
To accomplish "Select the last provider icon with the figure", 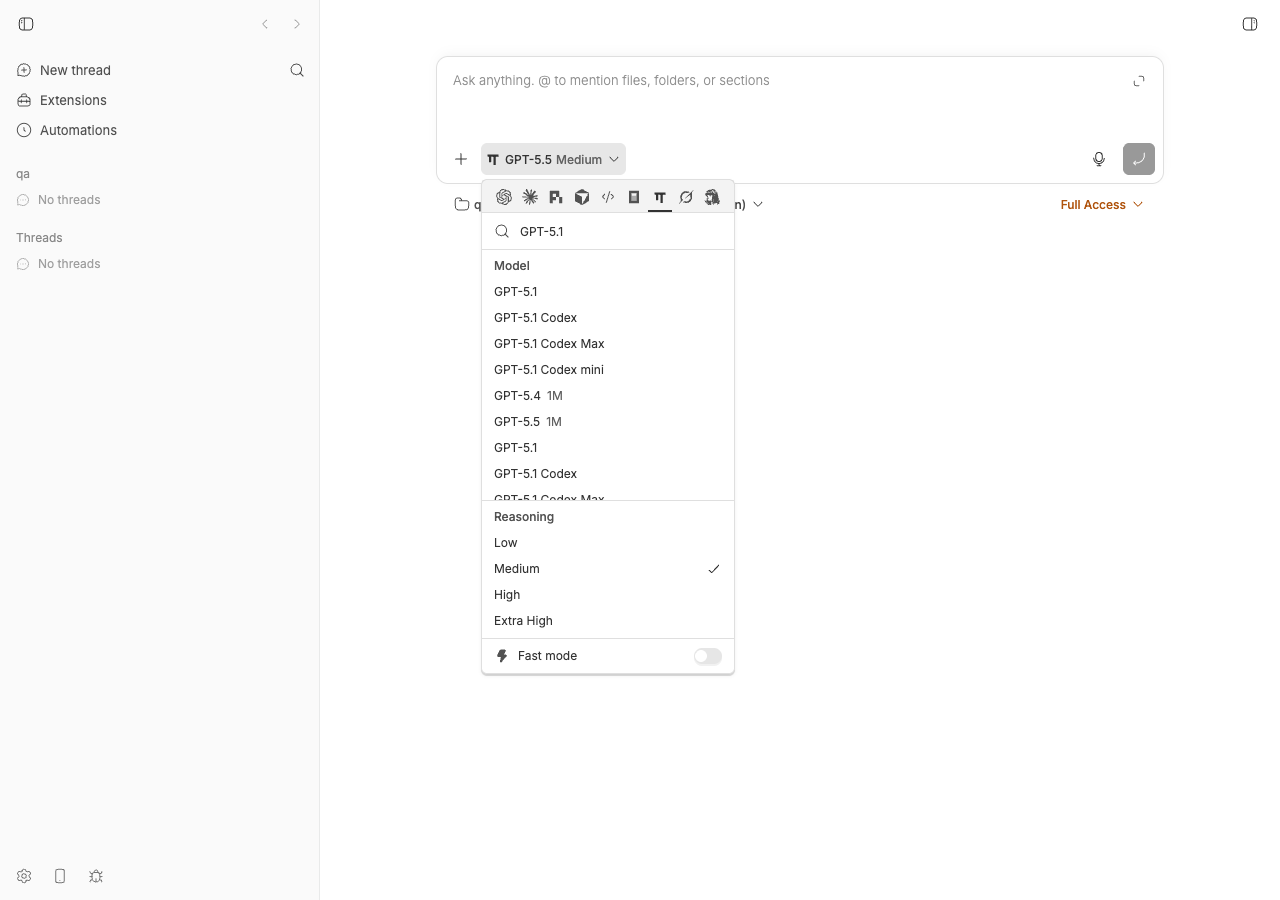I will pos(712,197).
